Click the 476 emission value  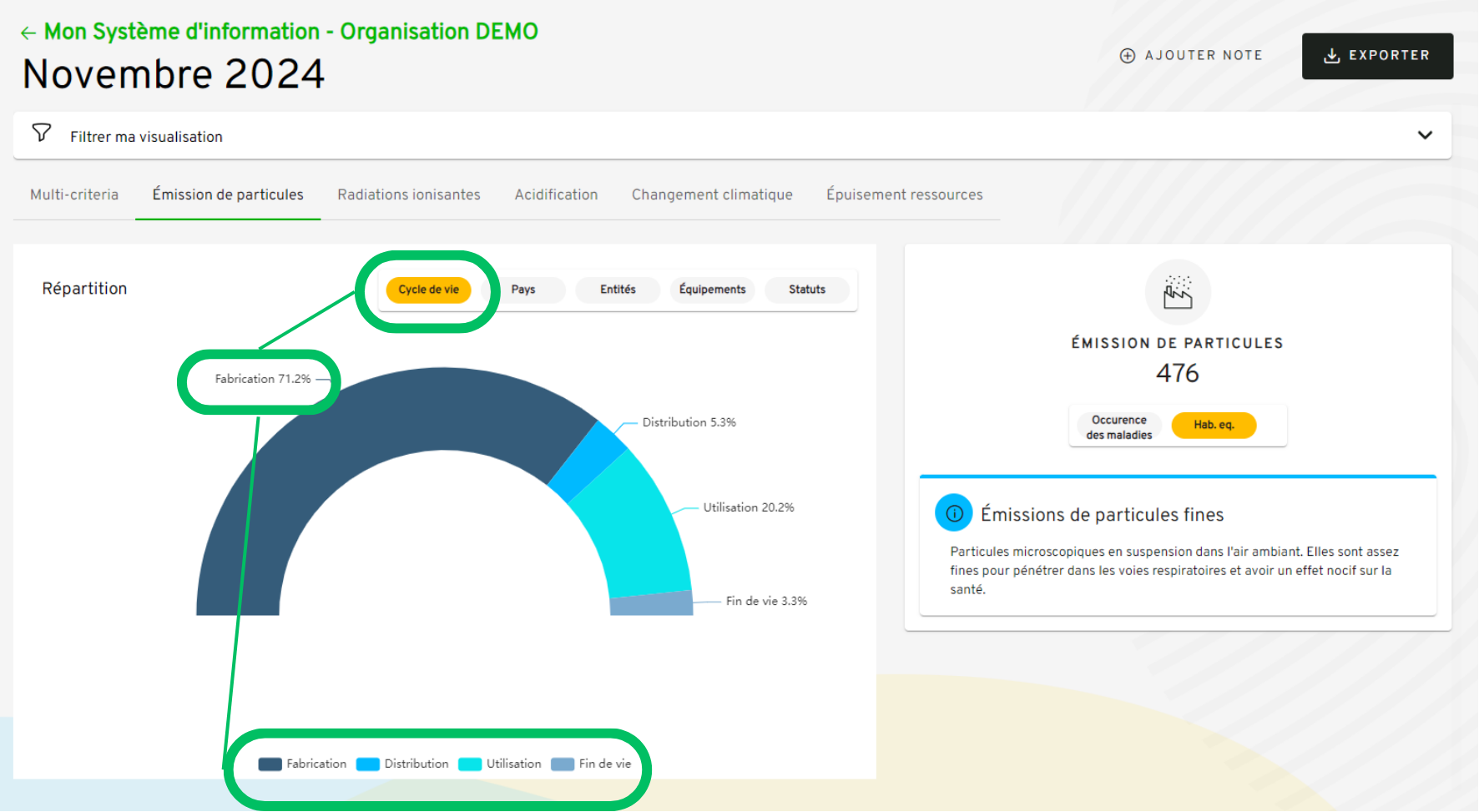1178,373
